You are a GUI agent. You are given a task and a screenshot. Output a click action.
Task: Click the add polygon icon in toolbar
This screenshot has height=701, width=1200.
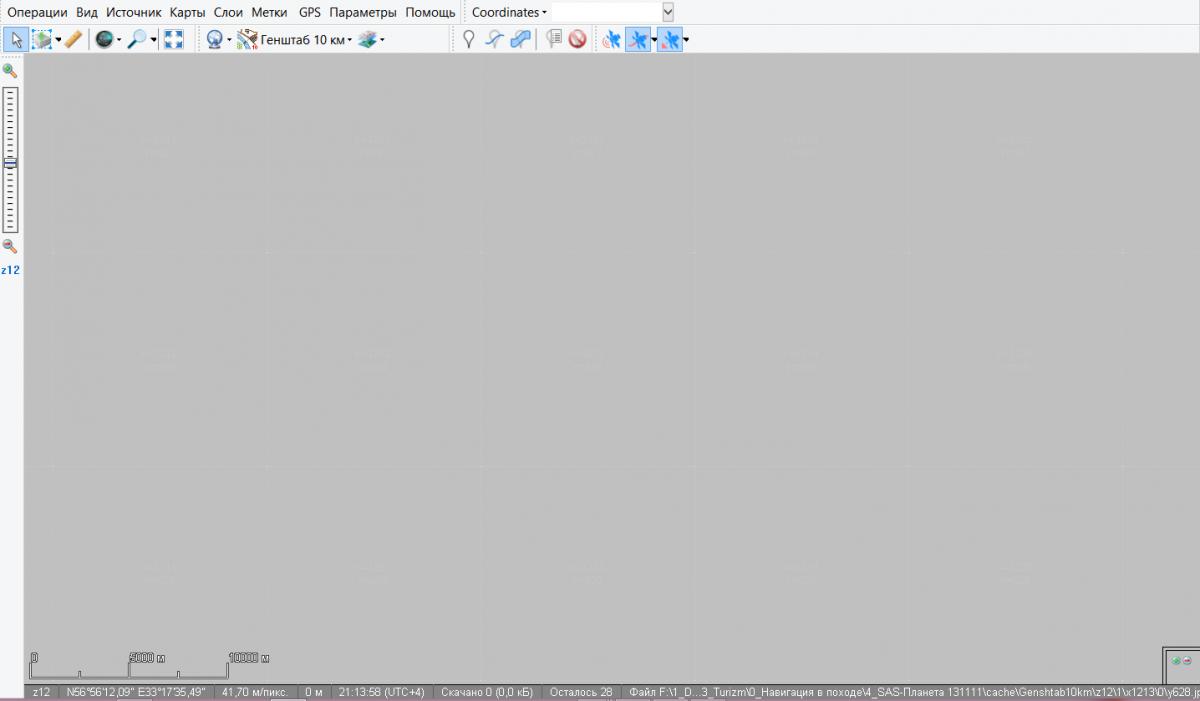point(520,40)
